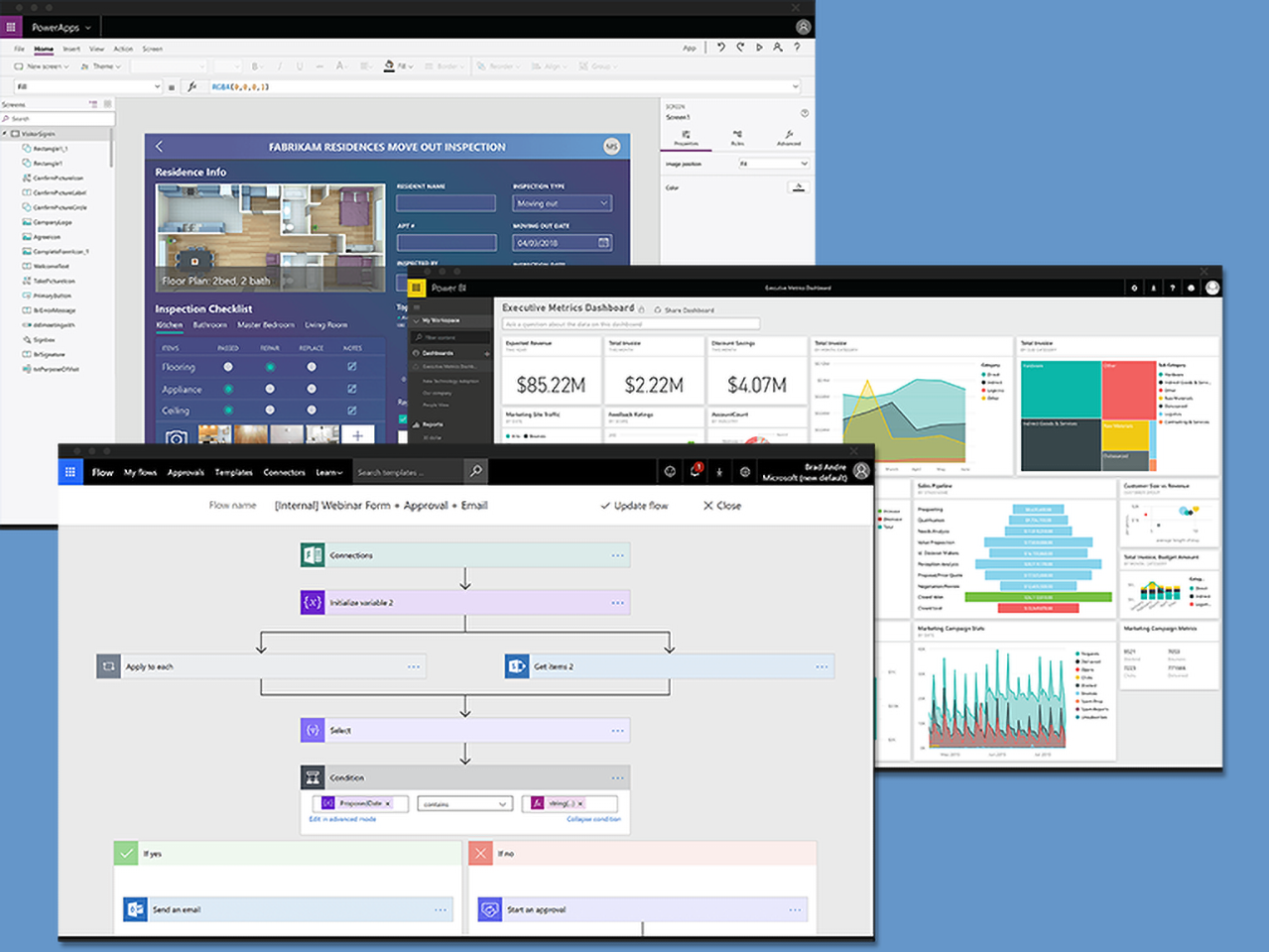
Task: Open the notifications bell in the Flow header
Action: [x=696, y=471]
